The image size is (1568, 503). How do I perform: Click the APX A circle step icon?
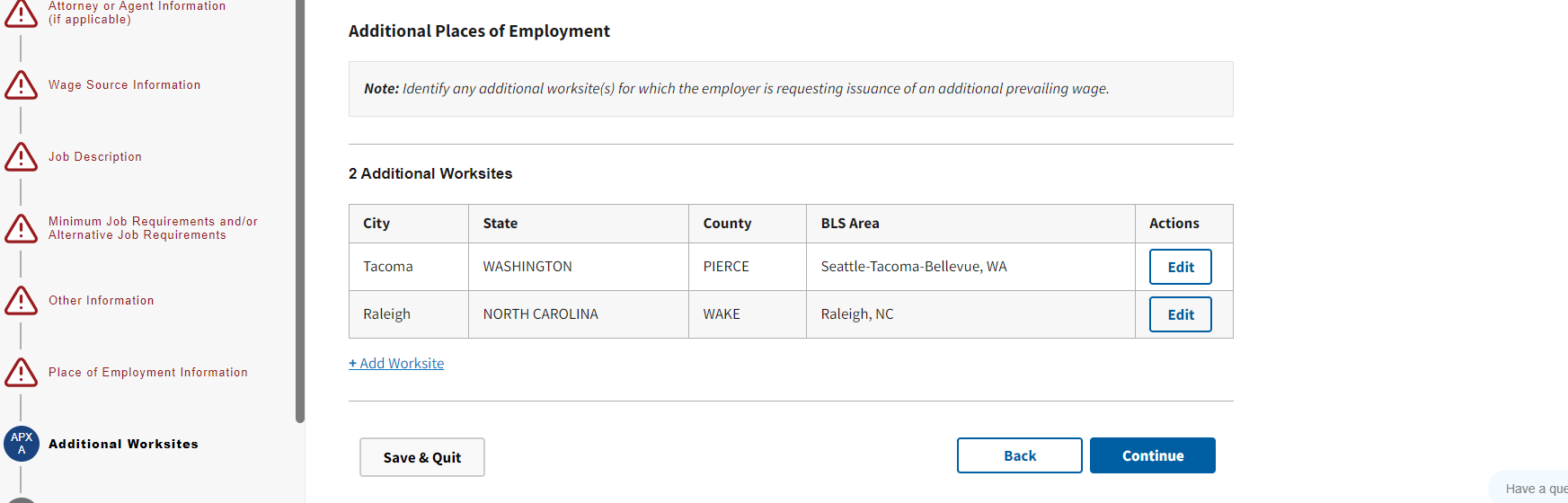[x=22, y=444]
